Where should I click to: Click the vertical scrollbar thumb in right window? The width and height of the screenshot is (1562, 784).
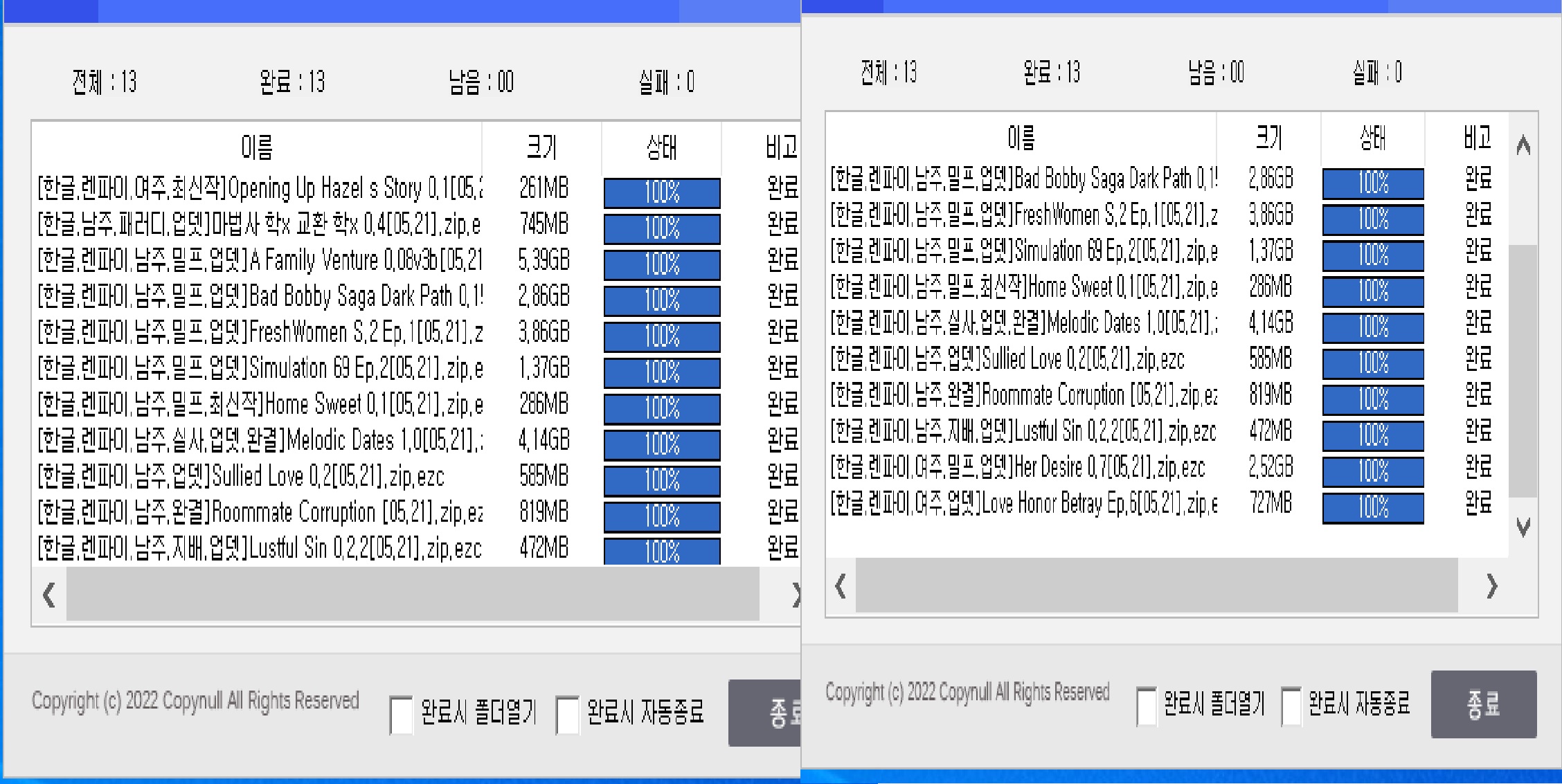1523,370
